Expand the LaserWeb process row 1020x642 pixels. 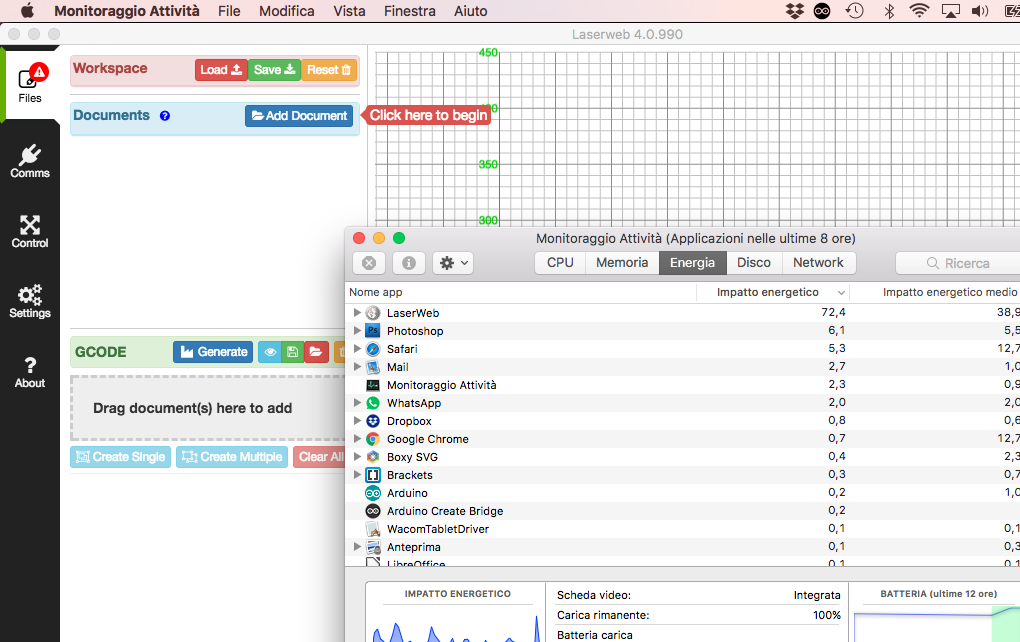pyautogui.click(x=357, y=313)
